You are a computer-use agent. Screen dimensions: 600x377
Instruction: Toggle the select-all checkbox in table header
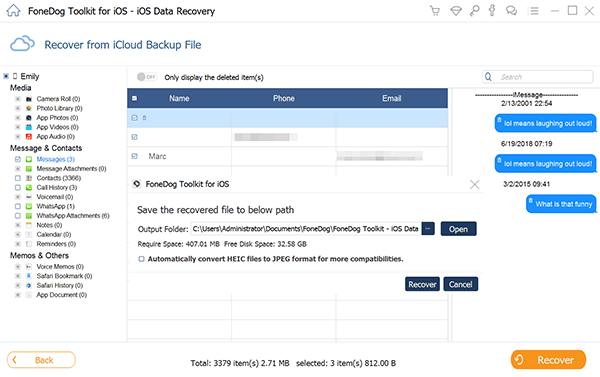(x=134, y=98)
